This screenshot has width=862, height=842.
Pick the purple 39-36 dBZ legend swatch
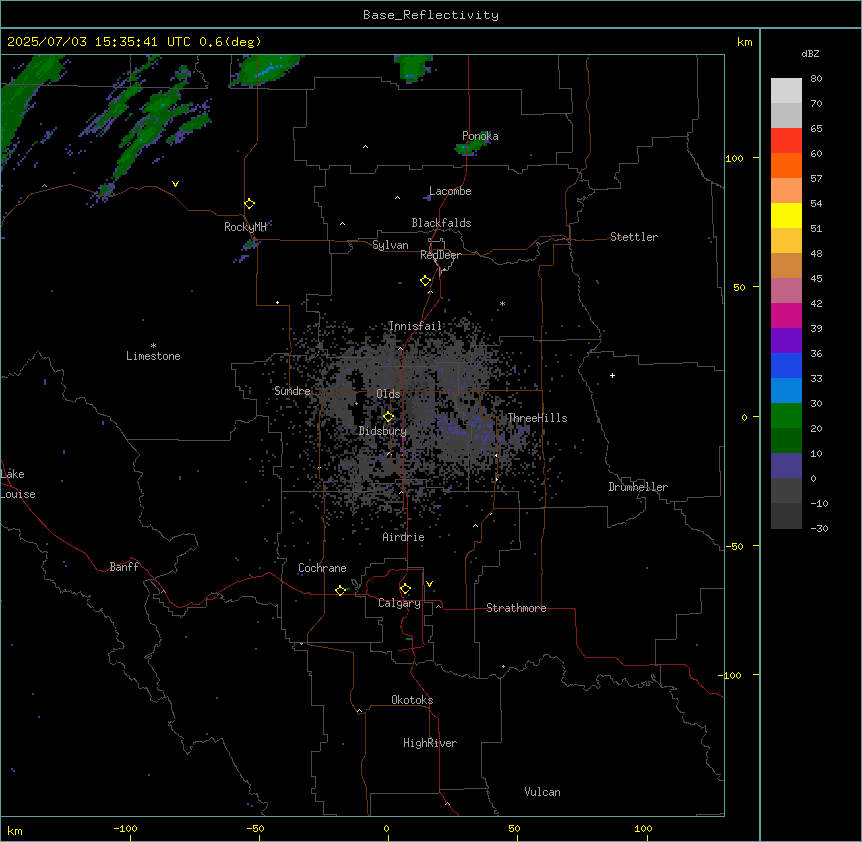(786, 340)
